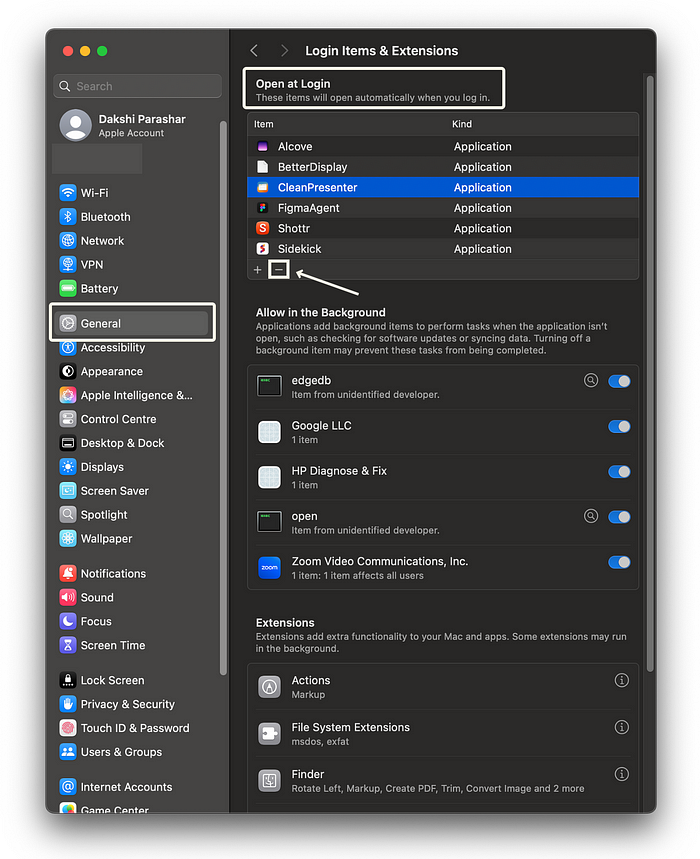700x859 pixels.
Task: Select the Battery icon in sidebar
Action: [68, 288]
